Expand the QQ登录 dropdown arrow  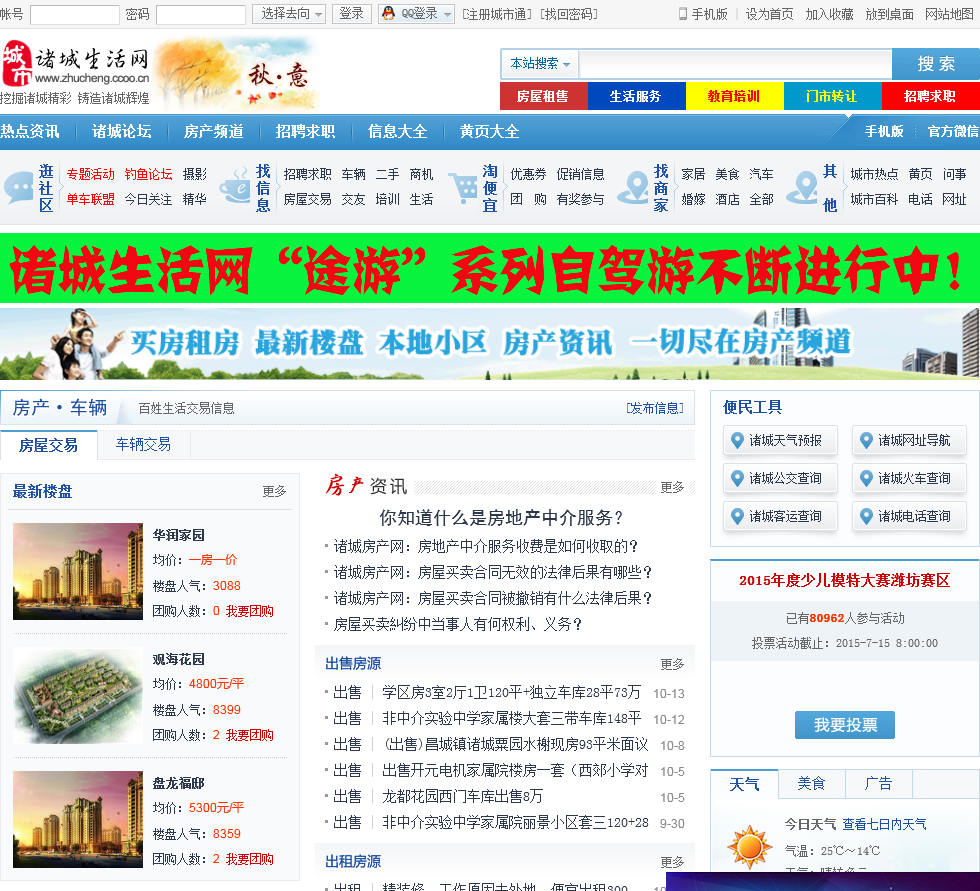(448, 14)
